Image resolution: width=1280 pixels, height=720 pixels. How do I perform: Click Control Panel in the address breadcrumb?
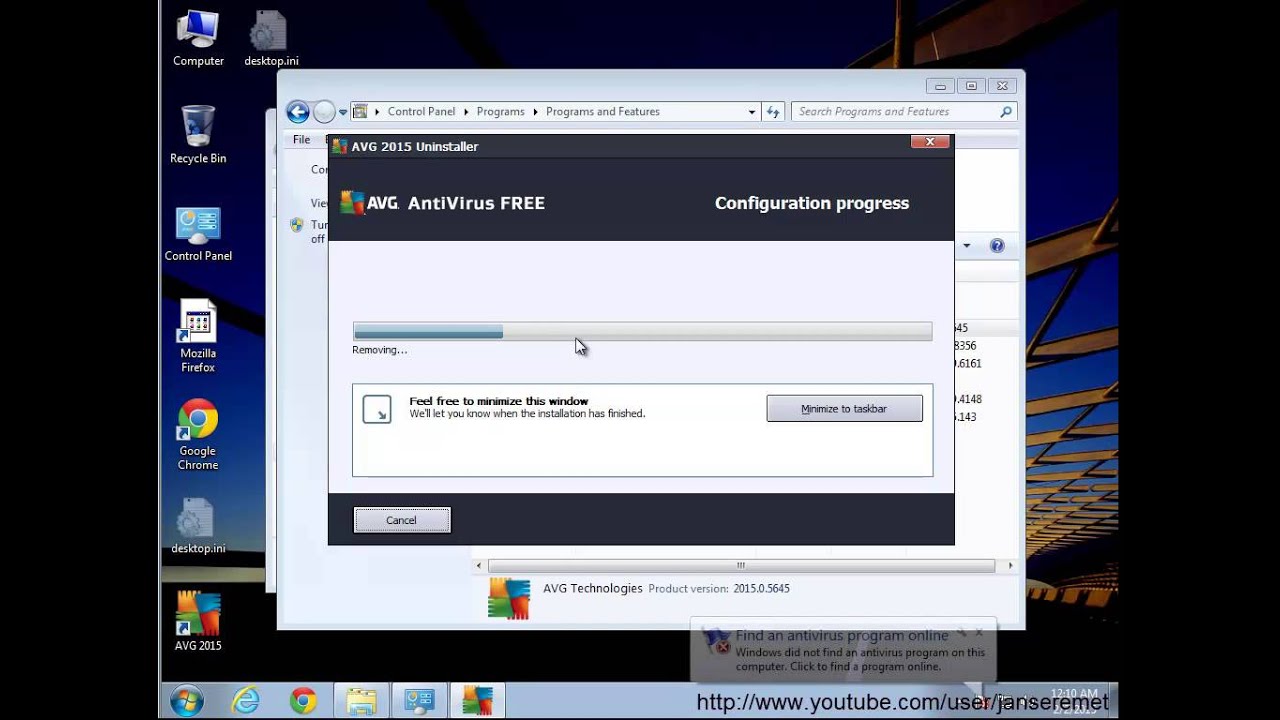[421, 112]
